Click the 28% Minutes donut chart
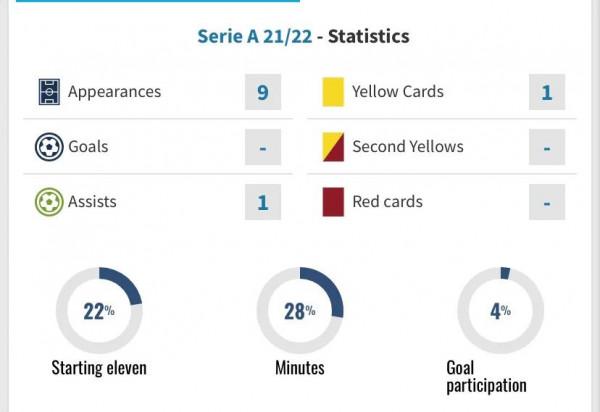 [300, 310]
